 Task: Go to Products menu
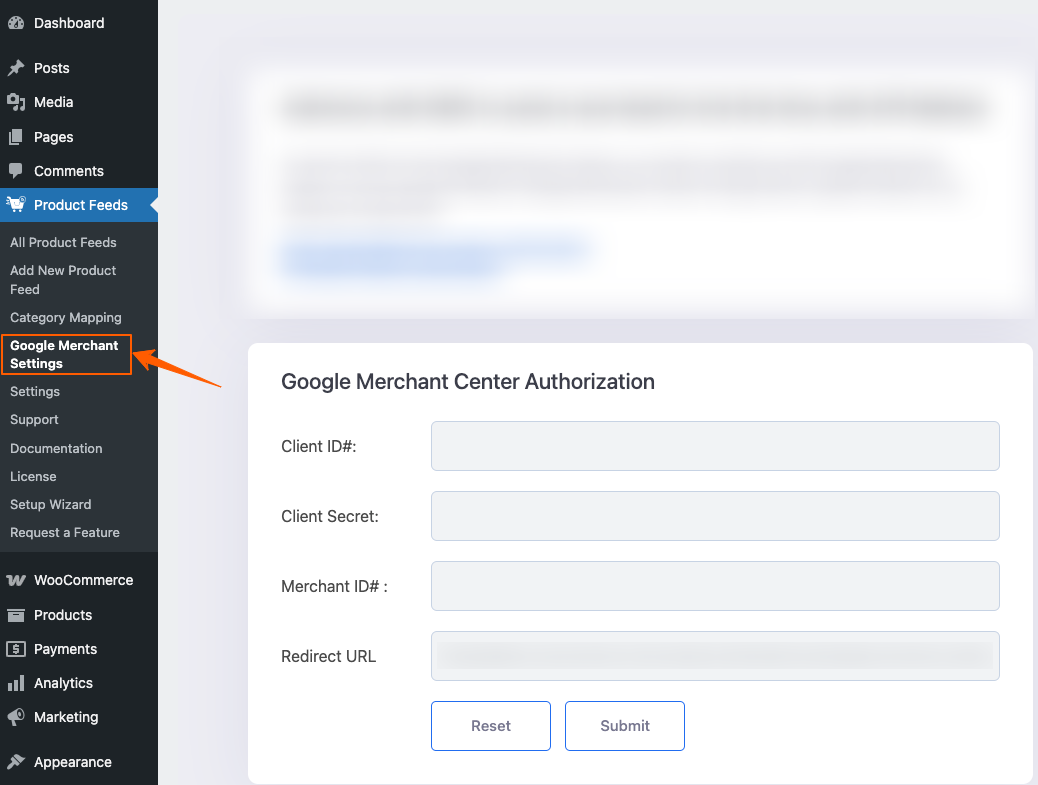(x=79, y=615)
